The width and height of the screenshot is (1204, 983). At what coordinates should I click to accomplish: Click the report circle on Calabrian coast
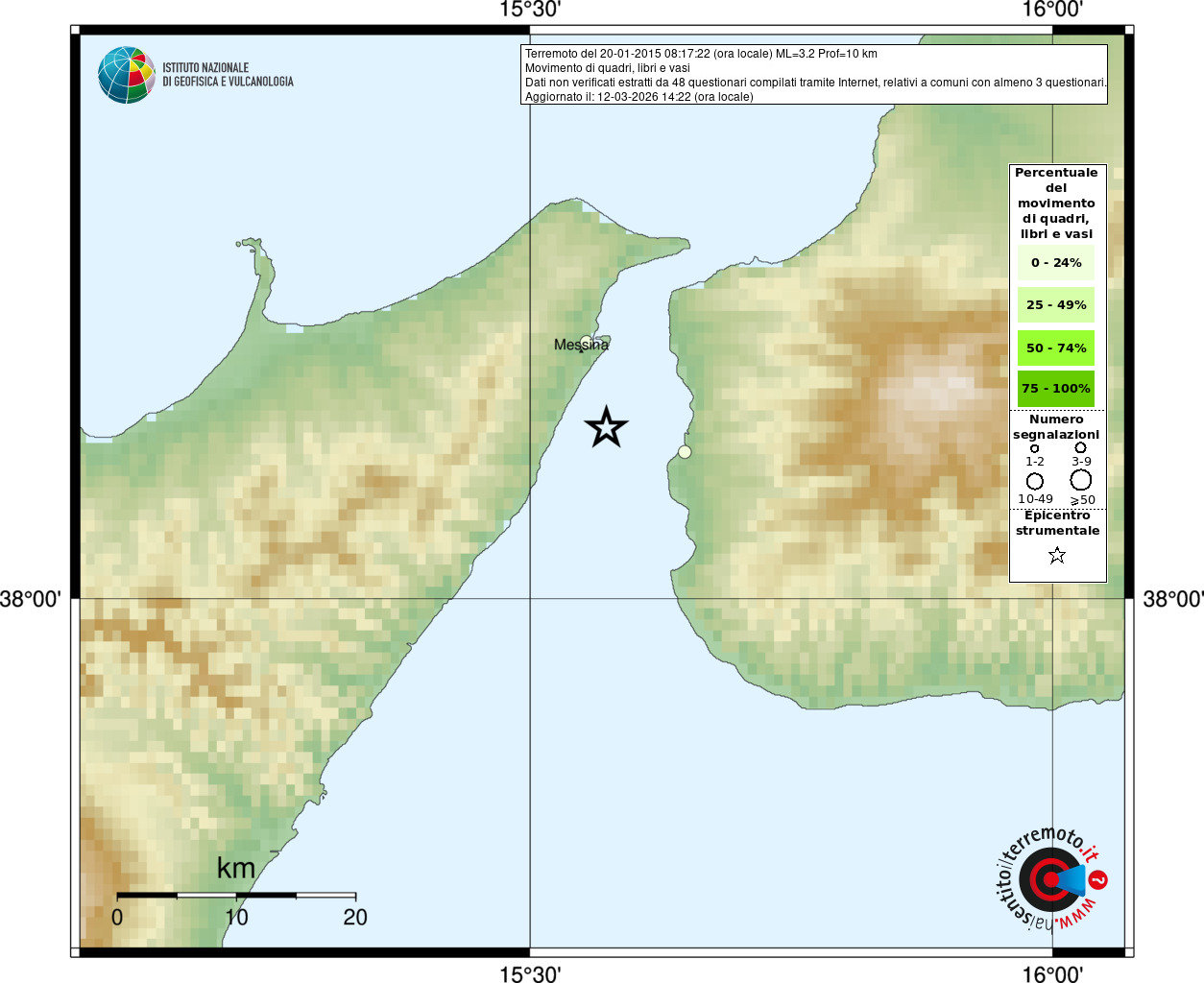(685, 451)
